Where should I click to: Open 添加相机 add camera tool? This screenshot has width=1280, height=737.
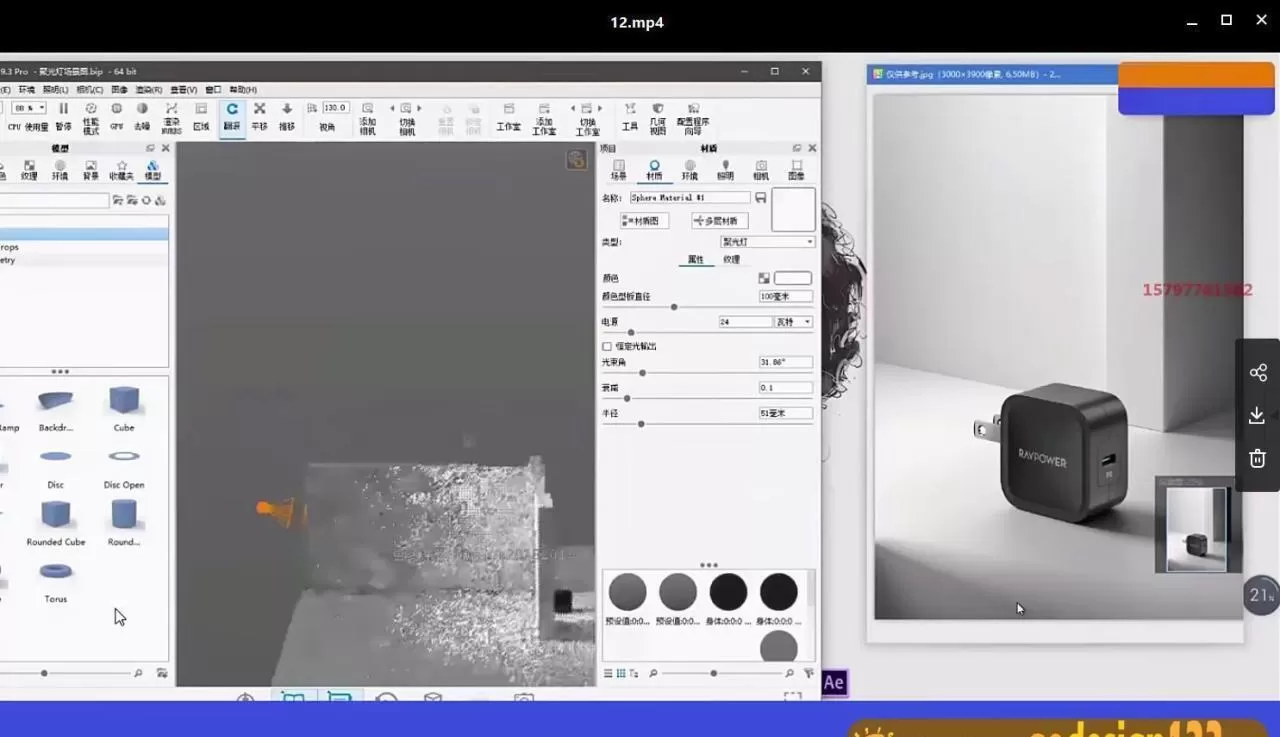click(367, 117)
